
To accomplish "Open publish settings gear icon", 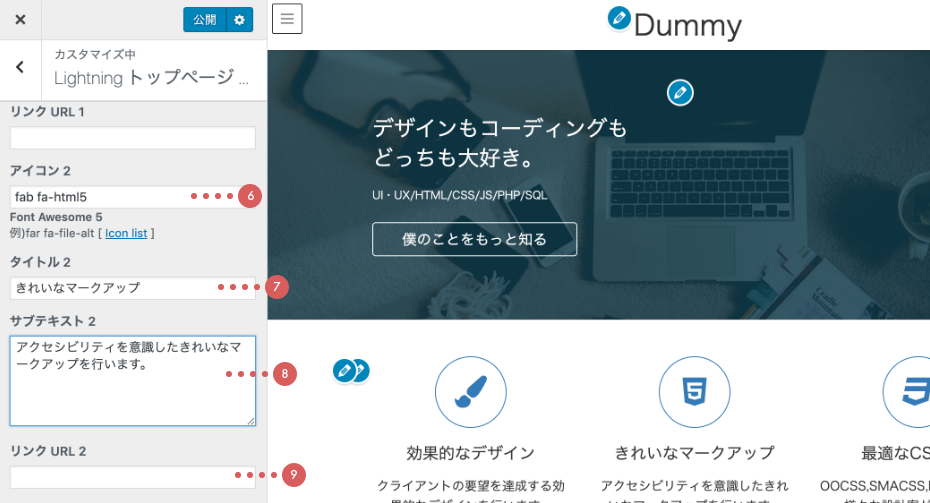I will coord(239,20).
